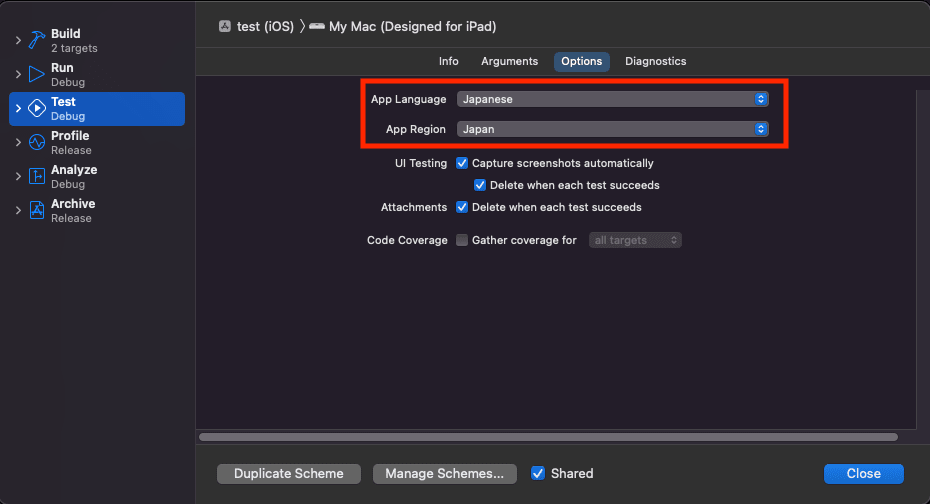The image size is (930, 504).
Task: Close the scheme editor
Action: pos(864,474)
